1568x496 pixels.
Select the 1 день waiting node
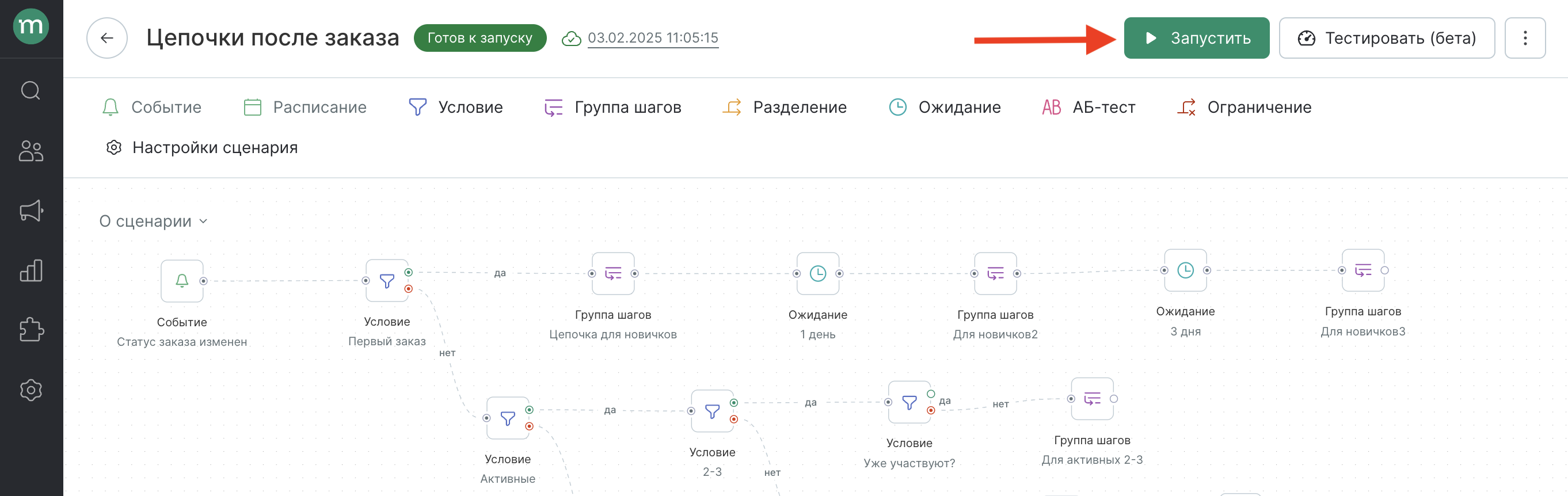817,273
